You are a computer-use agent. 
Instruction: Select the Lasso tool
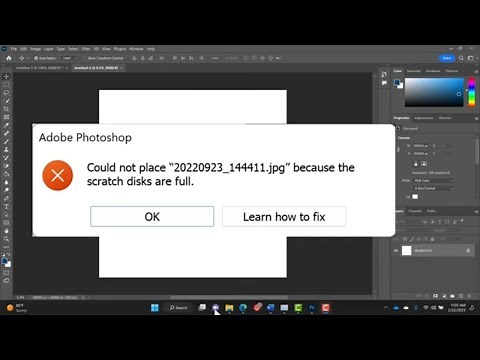pos(6,93)
